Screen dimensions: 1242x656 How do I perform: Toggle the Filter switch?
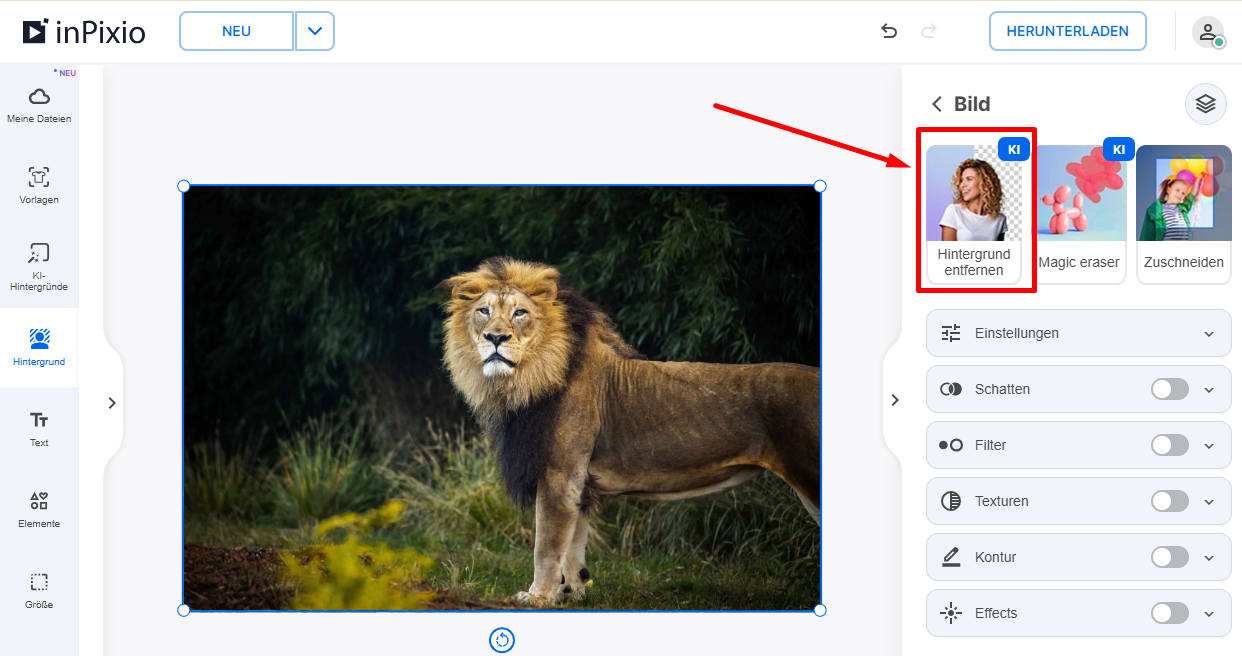click(1170, 445)
